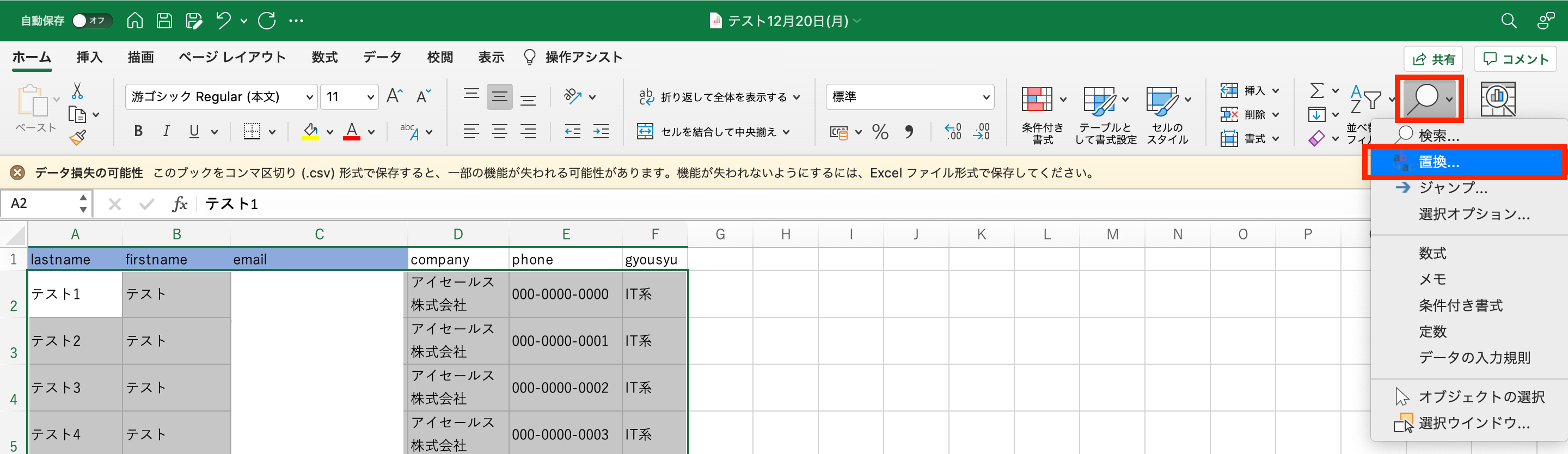This screenshot has height=454, width=1568.
Task: Click the Cut scissors icon
Action: coord(77,91)
